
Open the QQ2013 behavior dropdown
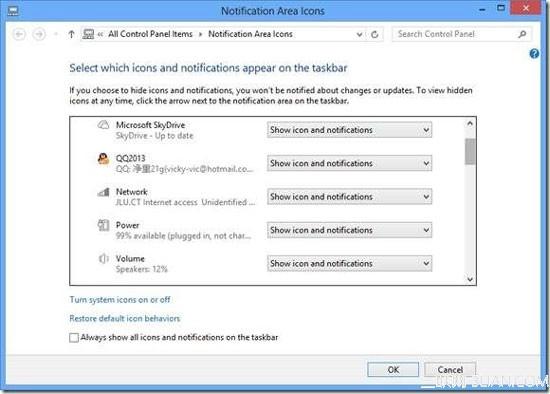pyautogui.click(x=349, y=163)
